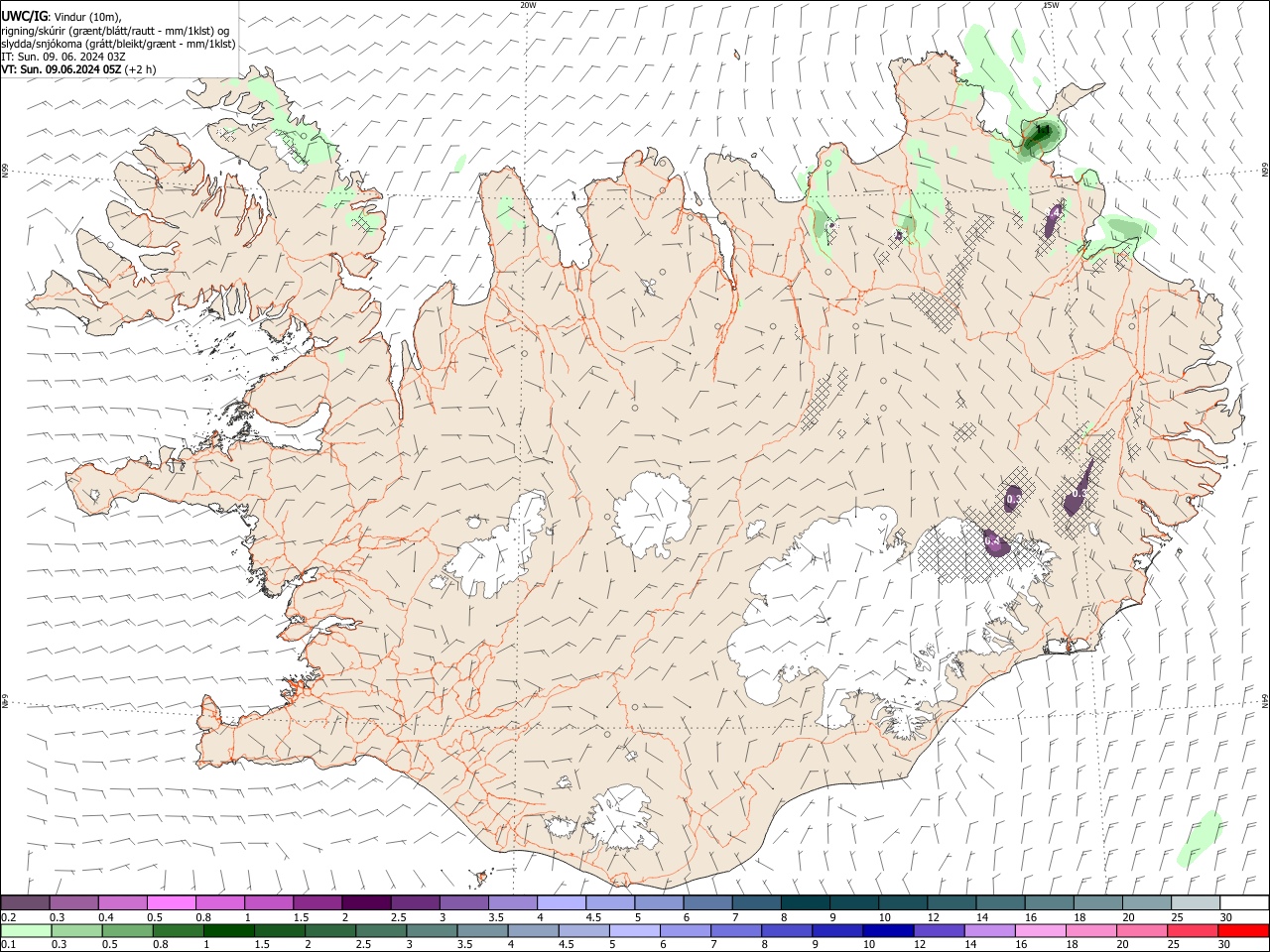The height and width of the screenshot is (952, 1270).
Task: Choose the periwinkle 6 swatch in the rain scale
Action: [686, 931]
